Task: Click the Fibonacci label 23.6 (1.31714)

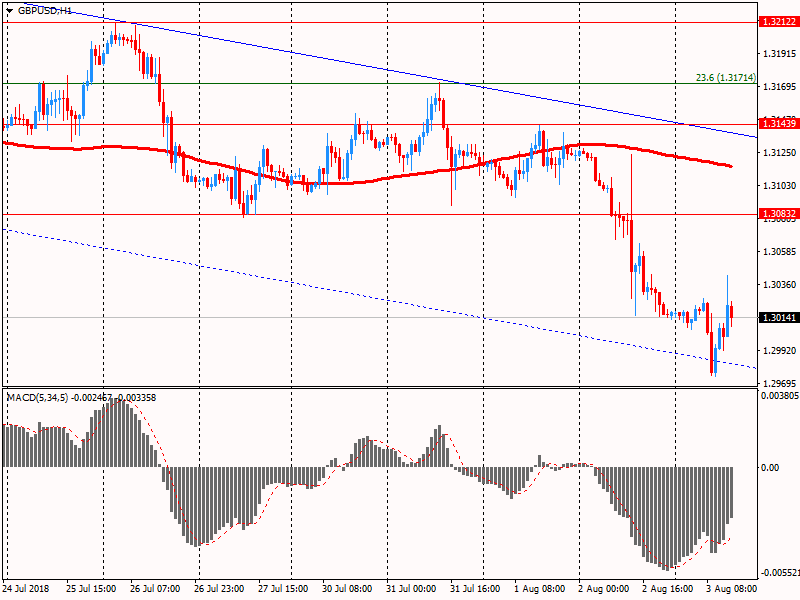Action: [726, 78]
